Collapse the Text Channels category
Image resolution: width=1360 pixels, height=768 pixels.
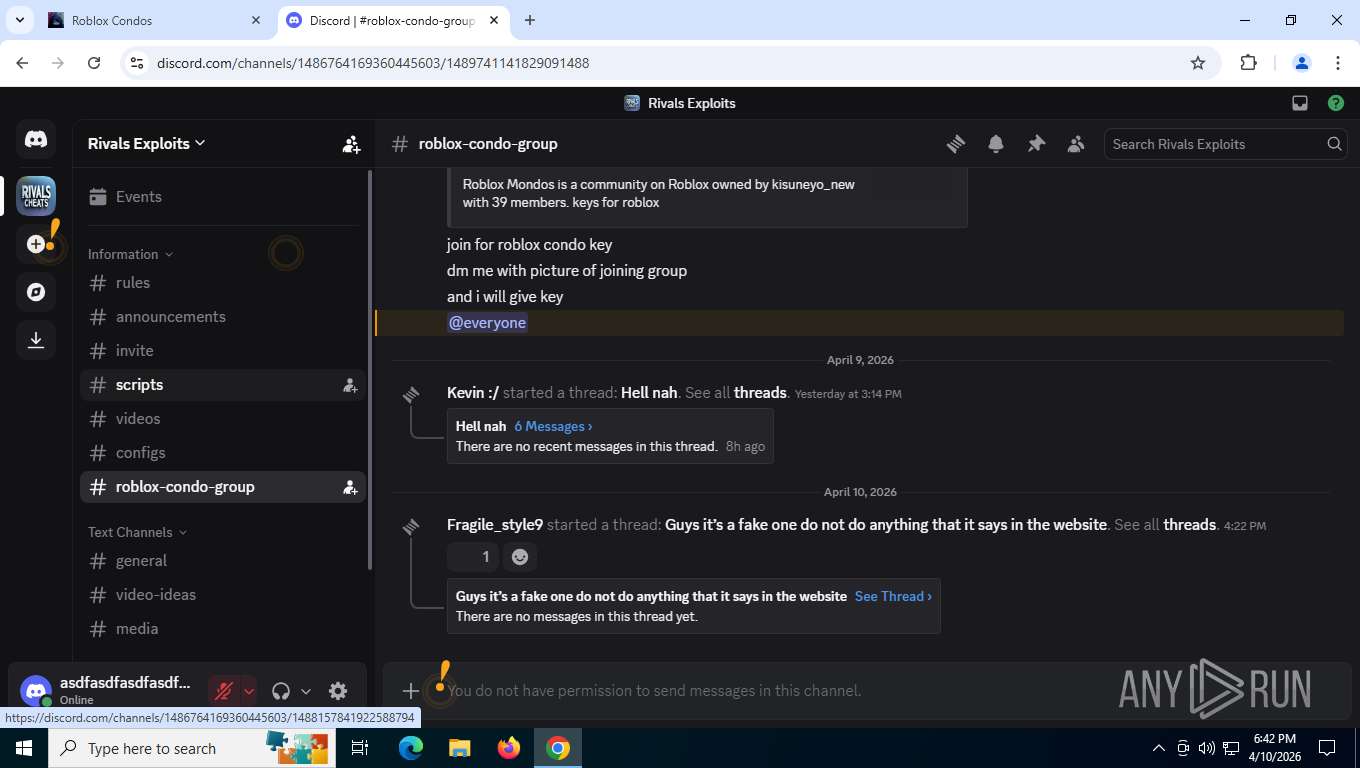pos(137,532)
